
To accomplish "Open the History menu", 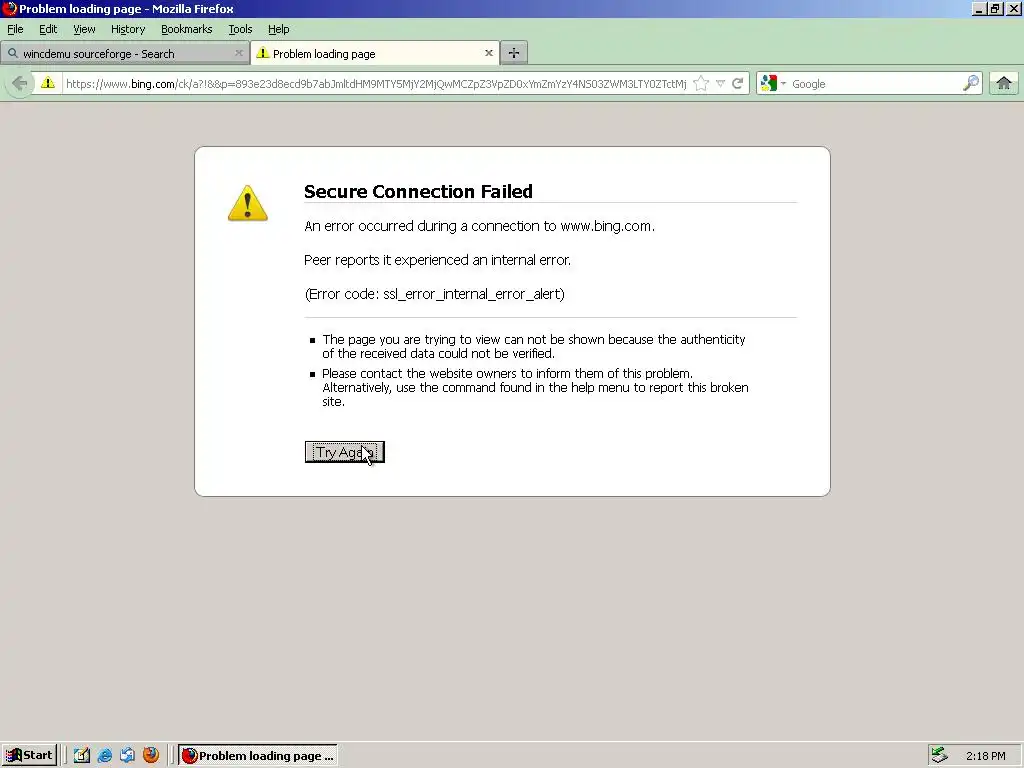I will (x=128, y=29).
